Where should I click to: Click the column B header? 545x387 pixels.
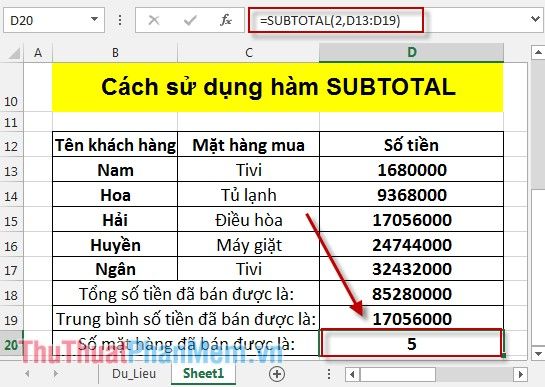click(115, 53)
